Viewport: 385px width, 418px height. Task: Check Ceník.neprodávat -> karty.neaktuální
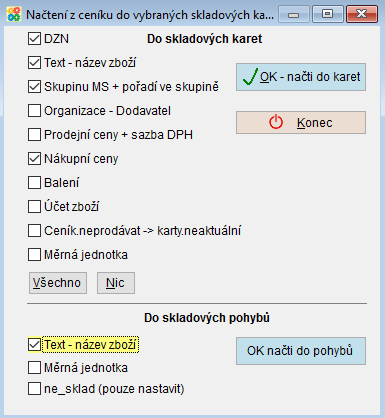click(34, 231)
